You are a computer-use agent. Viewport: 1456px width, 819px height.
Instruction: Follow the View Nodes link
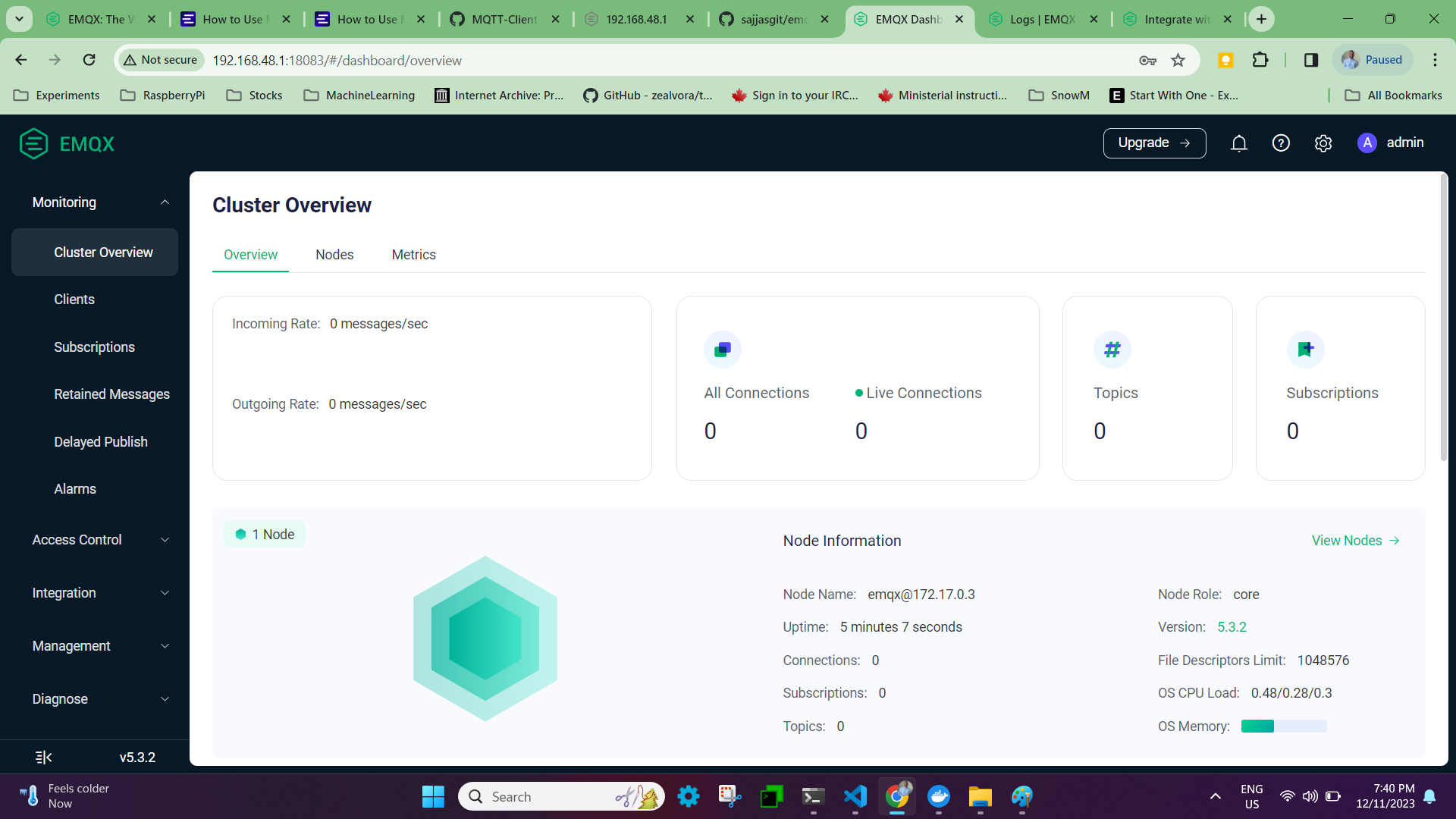[1356, 541]
